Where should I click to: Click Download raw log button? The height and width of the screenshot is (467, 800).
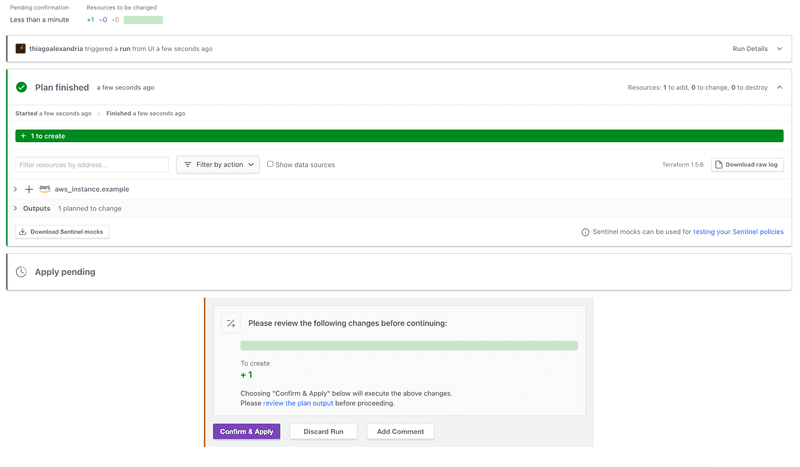[x=747, y=164]
